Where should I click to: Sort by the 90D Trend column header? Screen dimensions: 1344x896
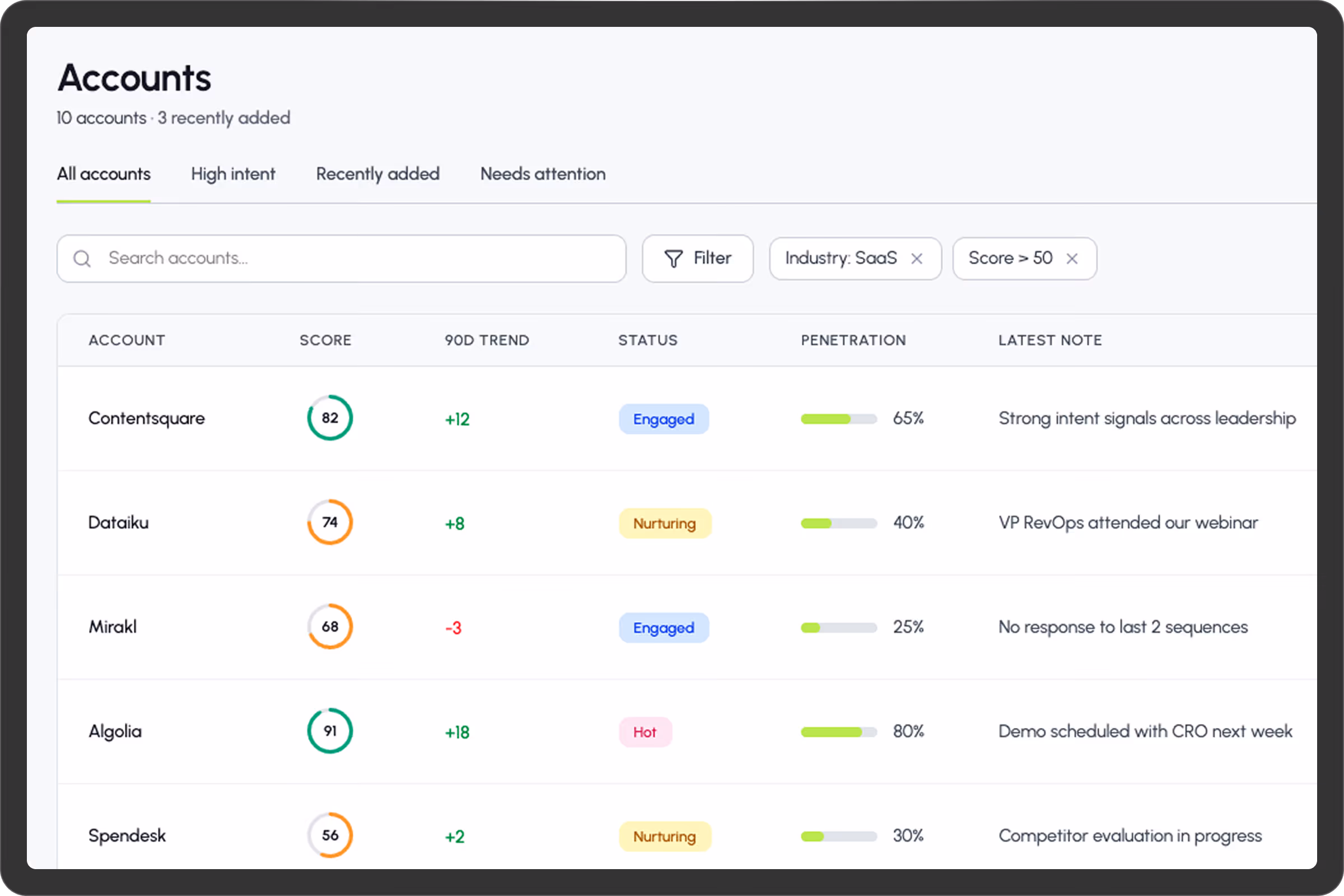(487, 340)
